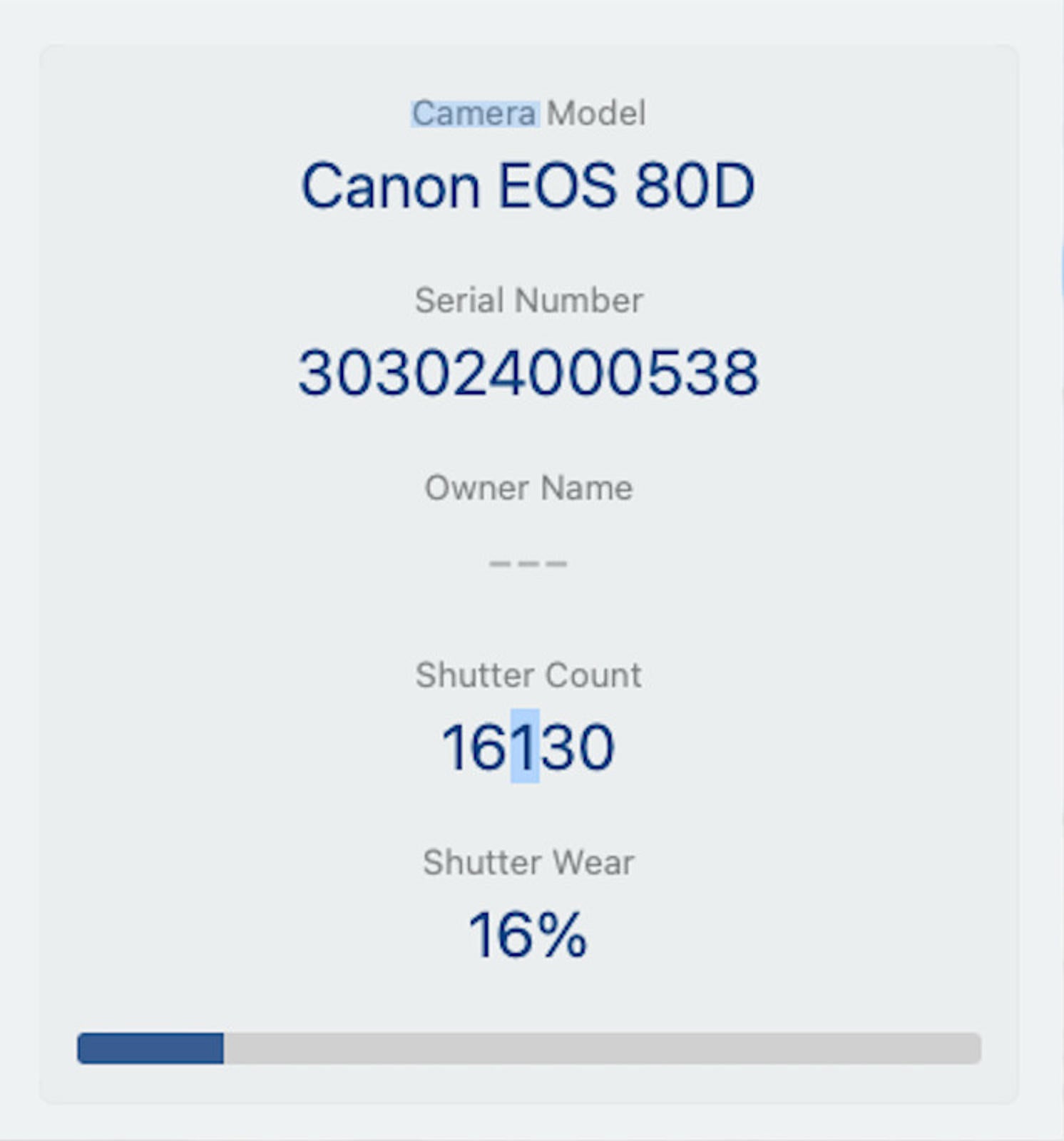Click the Owner Name label
The height and width of the screenshot is (1141, 1064).
tap(528, 488)
